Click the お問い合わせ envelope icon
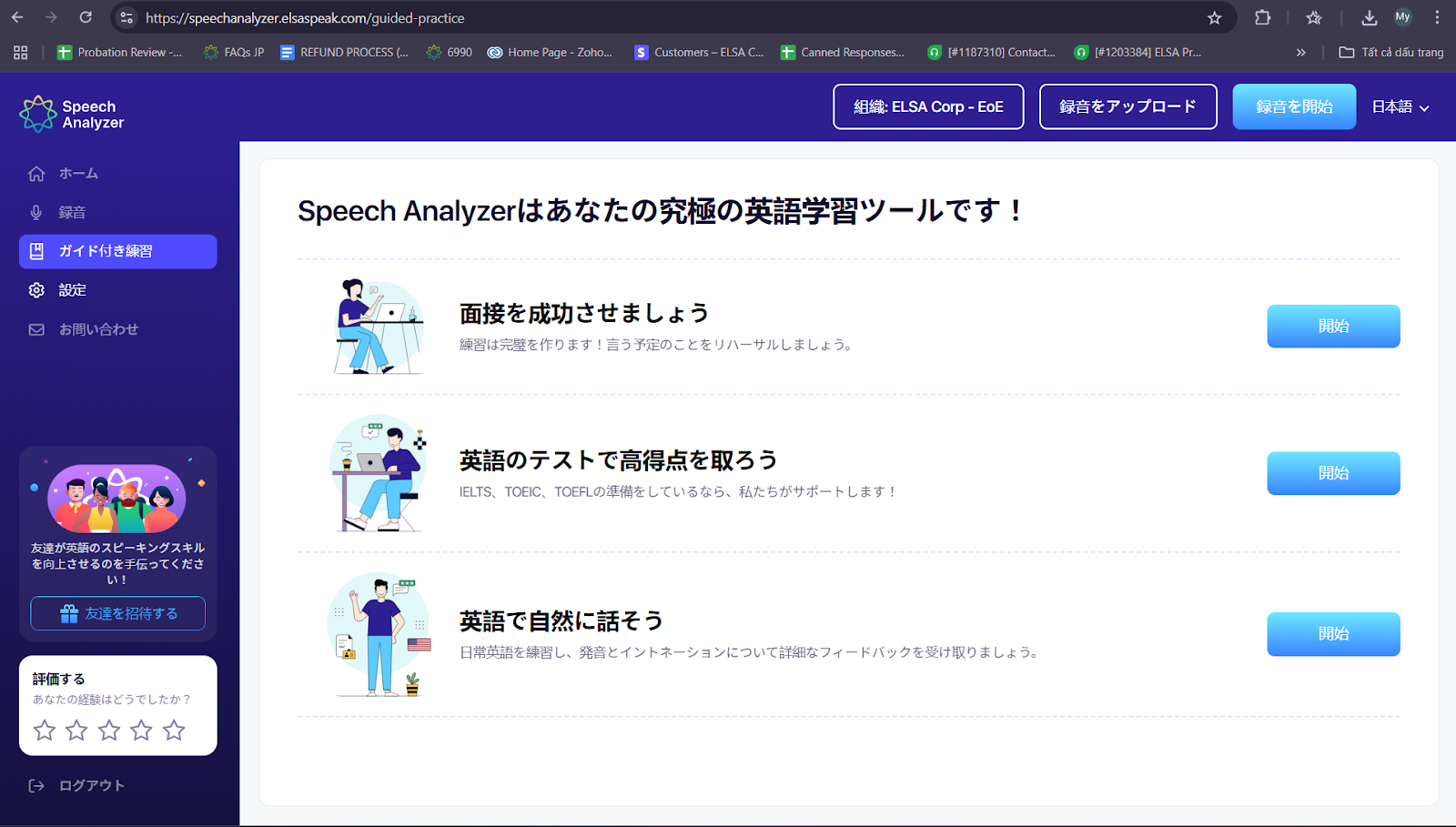The image size is (1456, 827). pyautogui.click(x=36, y=329)
